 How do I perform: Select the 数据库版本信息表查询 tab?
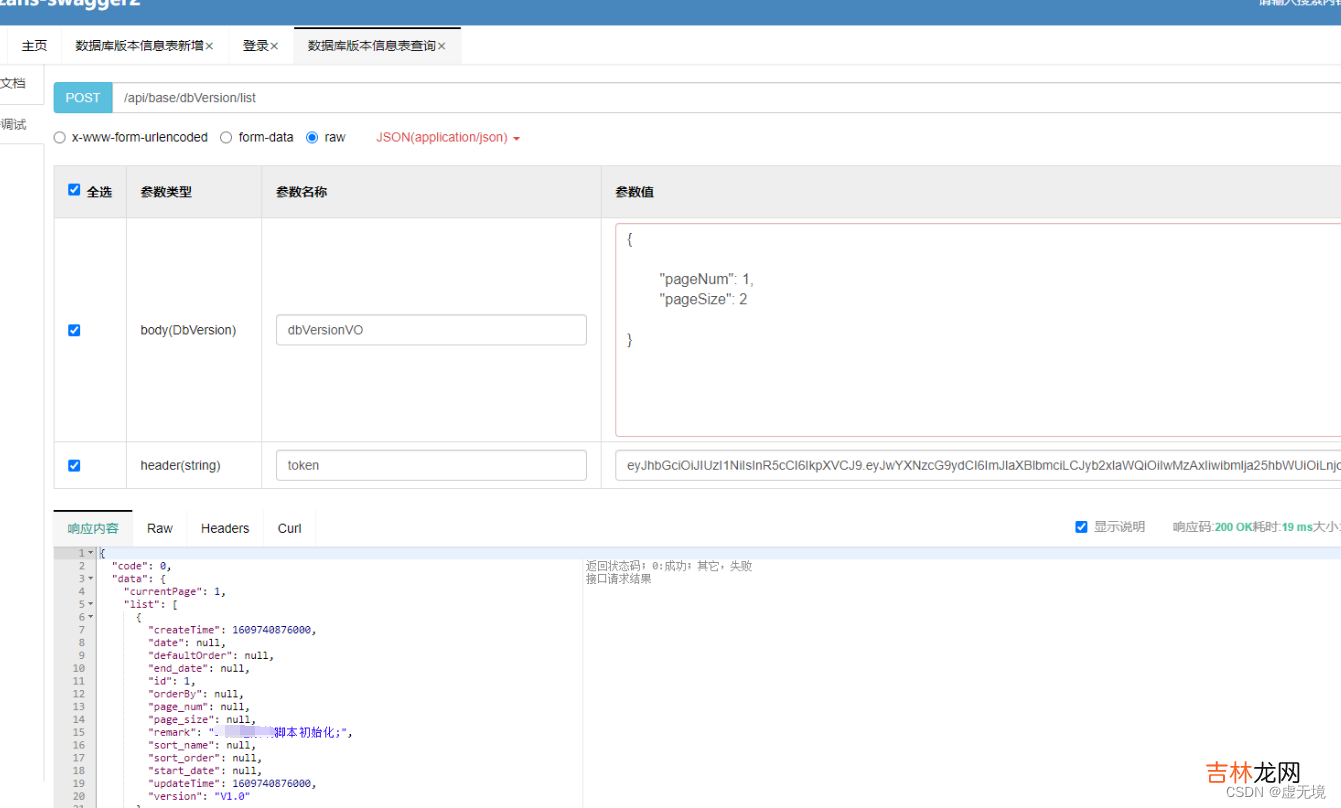point(371,46)
